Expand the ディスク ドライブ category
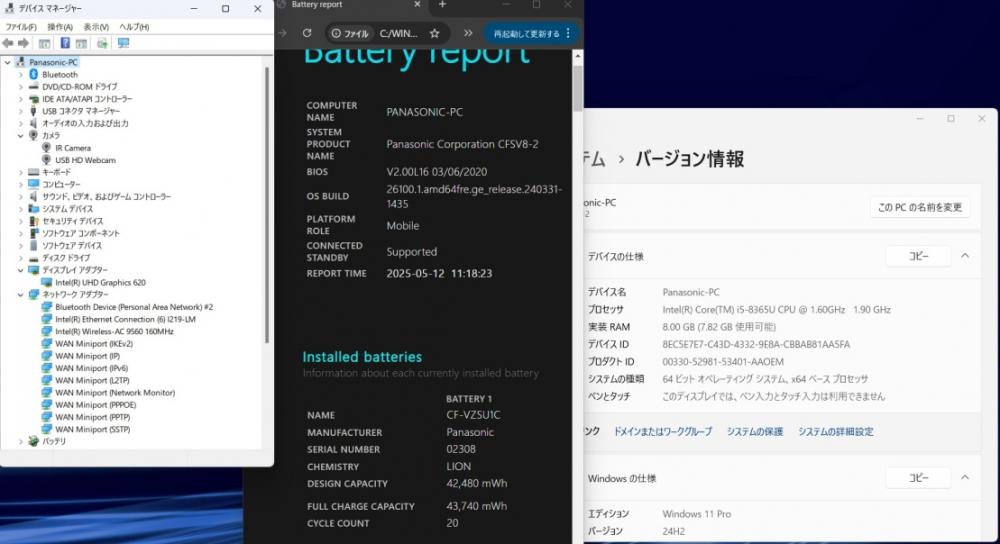1000x544 pixels. pyautogui.click(x=20, y=258)
